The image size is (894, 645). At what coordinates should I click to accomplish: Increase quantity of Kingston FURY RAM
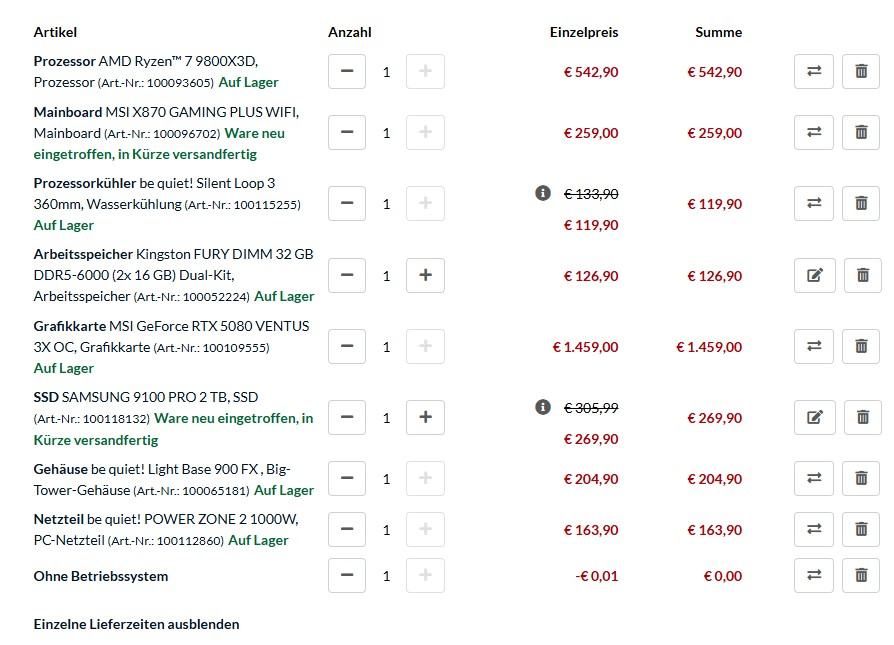point(425,276)
